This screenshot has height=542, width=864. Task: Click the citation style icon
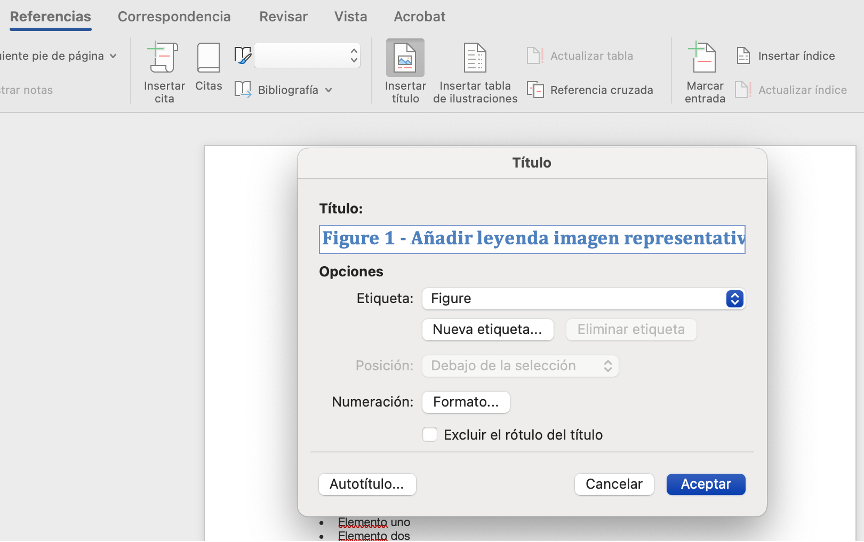point(243,56)
